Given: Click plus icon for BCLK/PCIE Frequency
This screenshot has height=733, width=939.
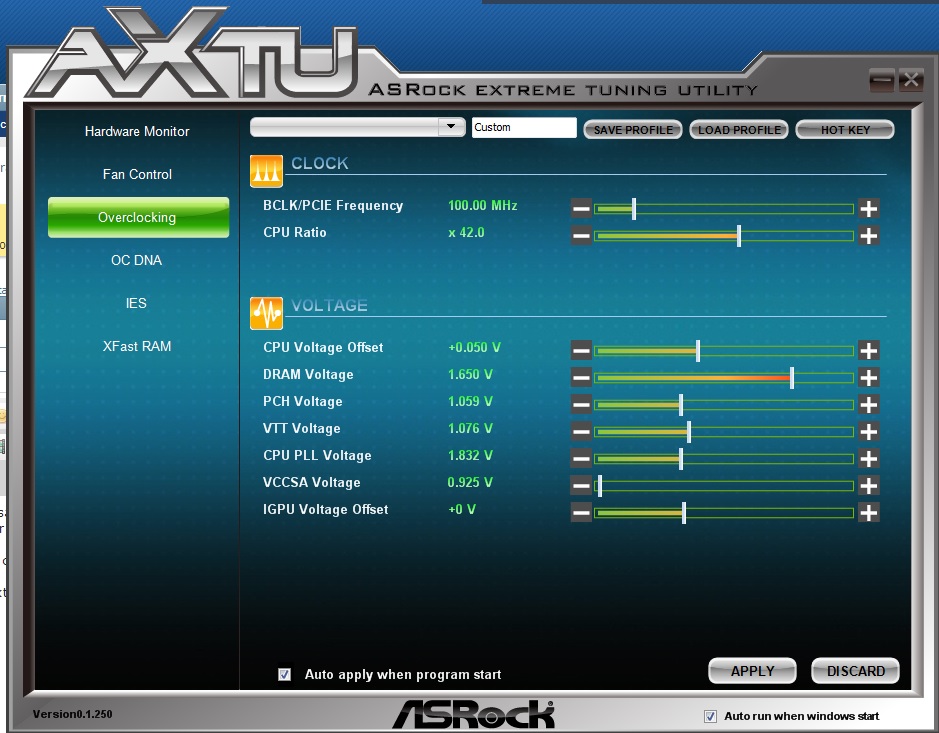Looking at the screenshot, I should [868, 209].
